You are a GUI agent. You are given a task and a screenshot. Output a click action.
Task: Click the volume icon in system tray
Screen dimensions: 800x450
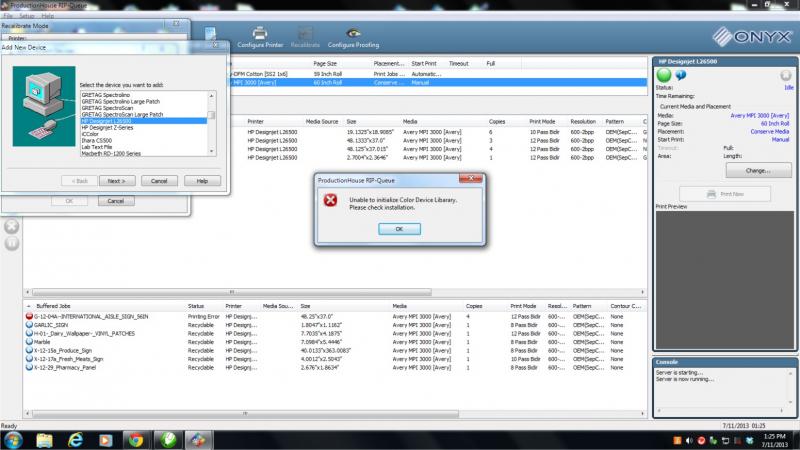689,440
